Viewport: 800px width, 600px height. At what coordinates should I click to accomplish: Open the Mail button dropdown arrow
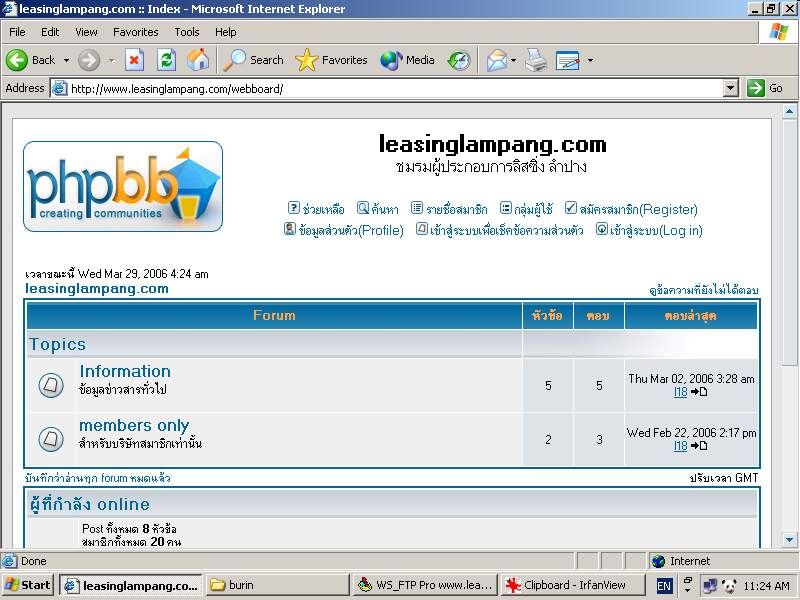point(513,60)
